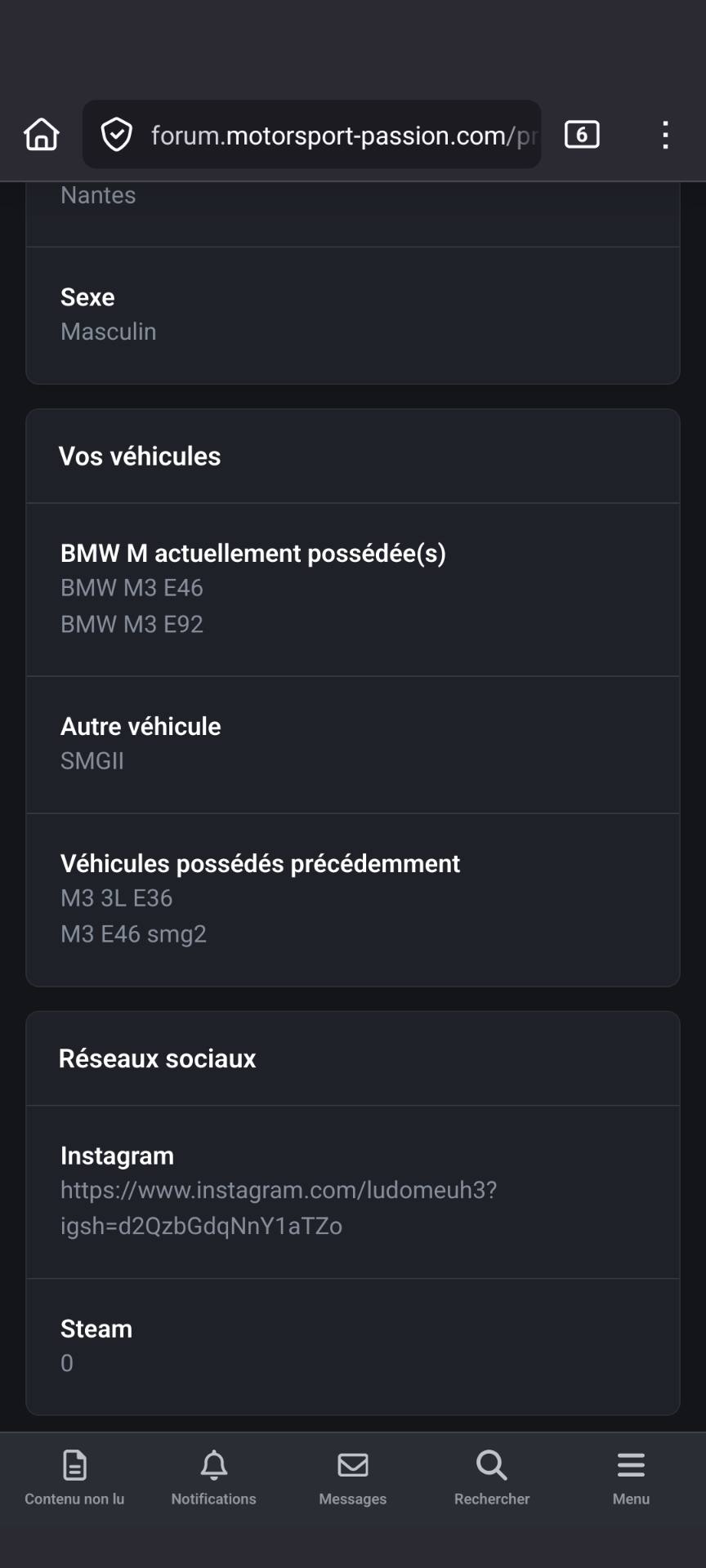
Task: Select the Réseaux sociaux section header
Action: pos(157,1058)
